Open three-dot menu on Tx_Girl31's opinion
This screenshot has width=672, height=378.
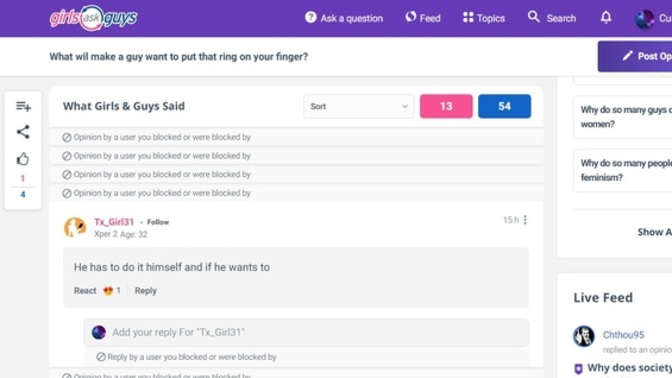pyautogui.click(x=525, y=220)
